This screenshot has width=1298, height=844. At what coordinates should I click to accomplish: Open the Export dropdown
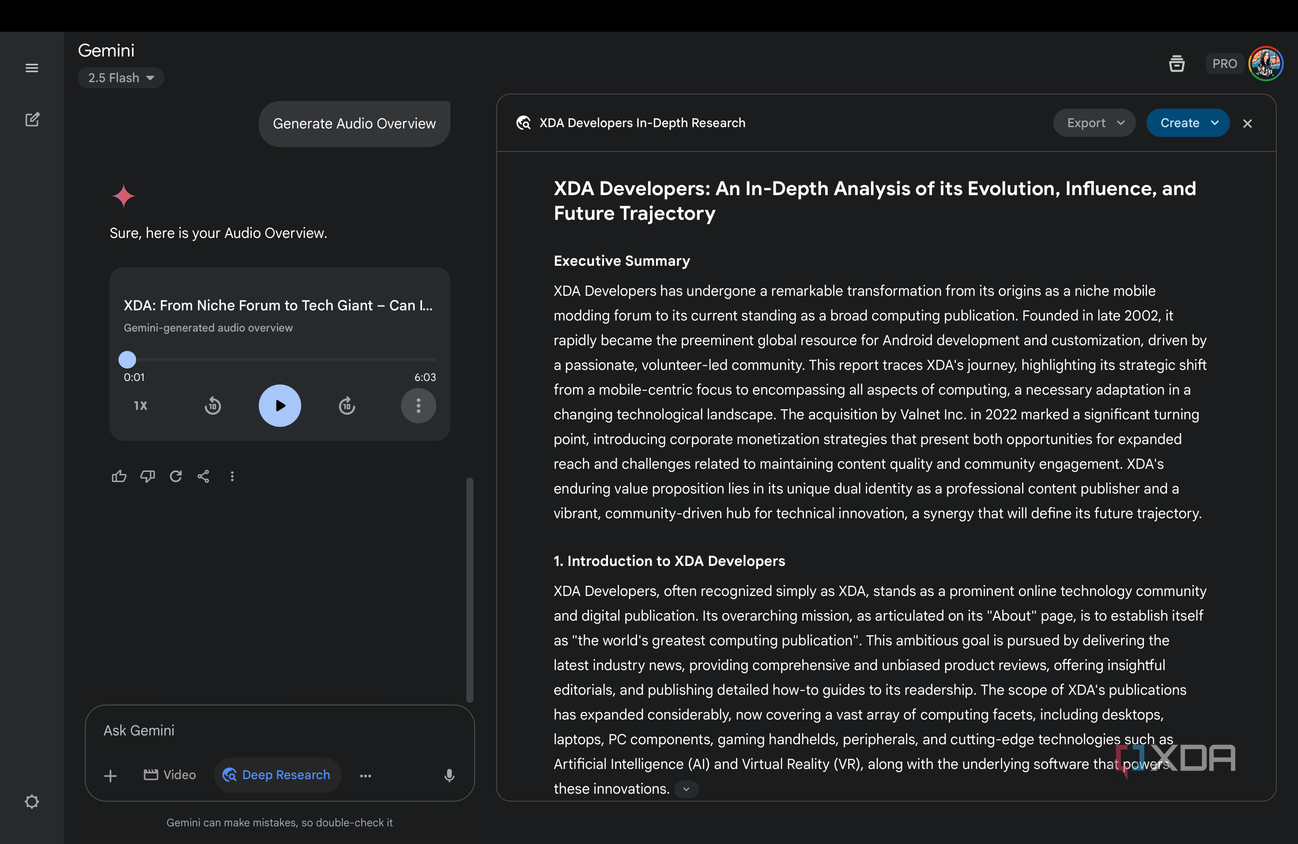coord(1094,123)
